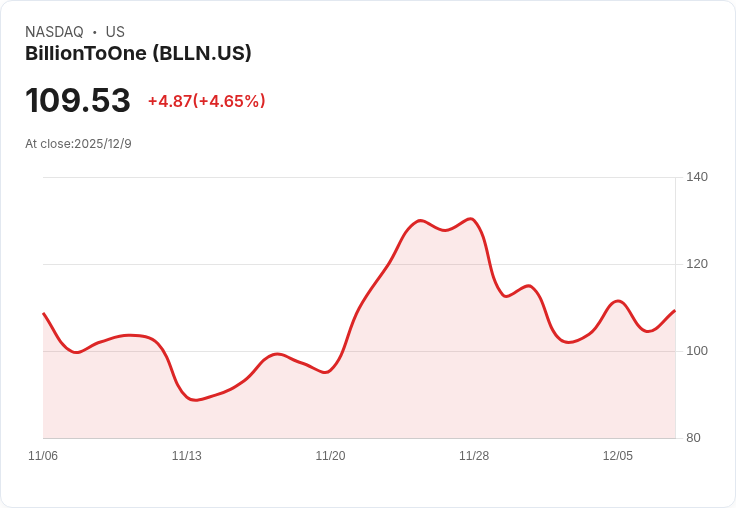Select the 11/20 date axis label

(330, 455)
